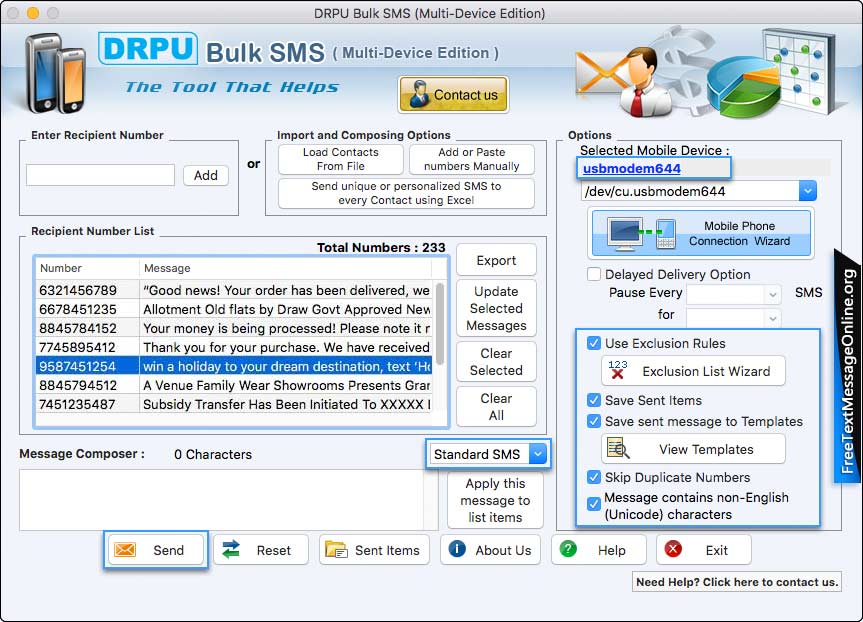The height and width of the screenshot is (622, 863).
Task: Toggle the Save Sent Items checkbox
Action: [x=594, y=400]
